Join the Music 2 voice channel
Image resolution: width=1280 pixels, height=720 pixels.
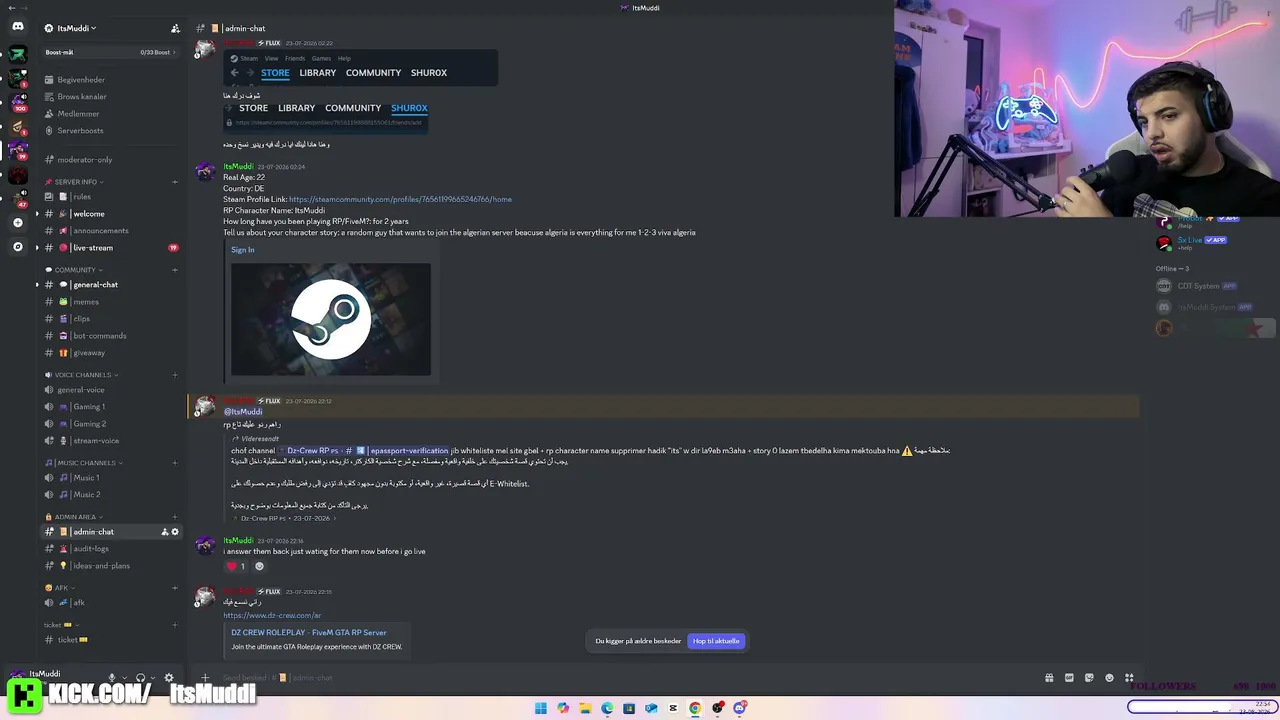(x=111, y=495)
